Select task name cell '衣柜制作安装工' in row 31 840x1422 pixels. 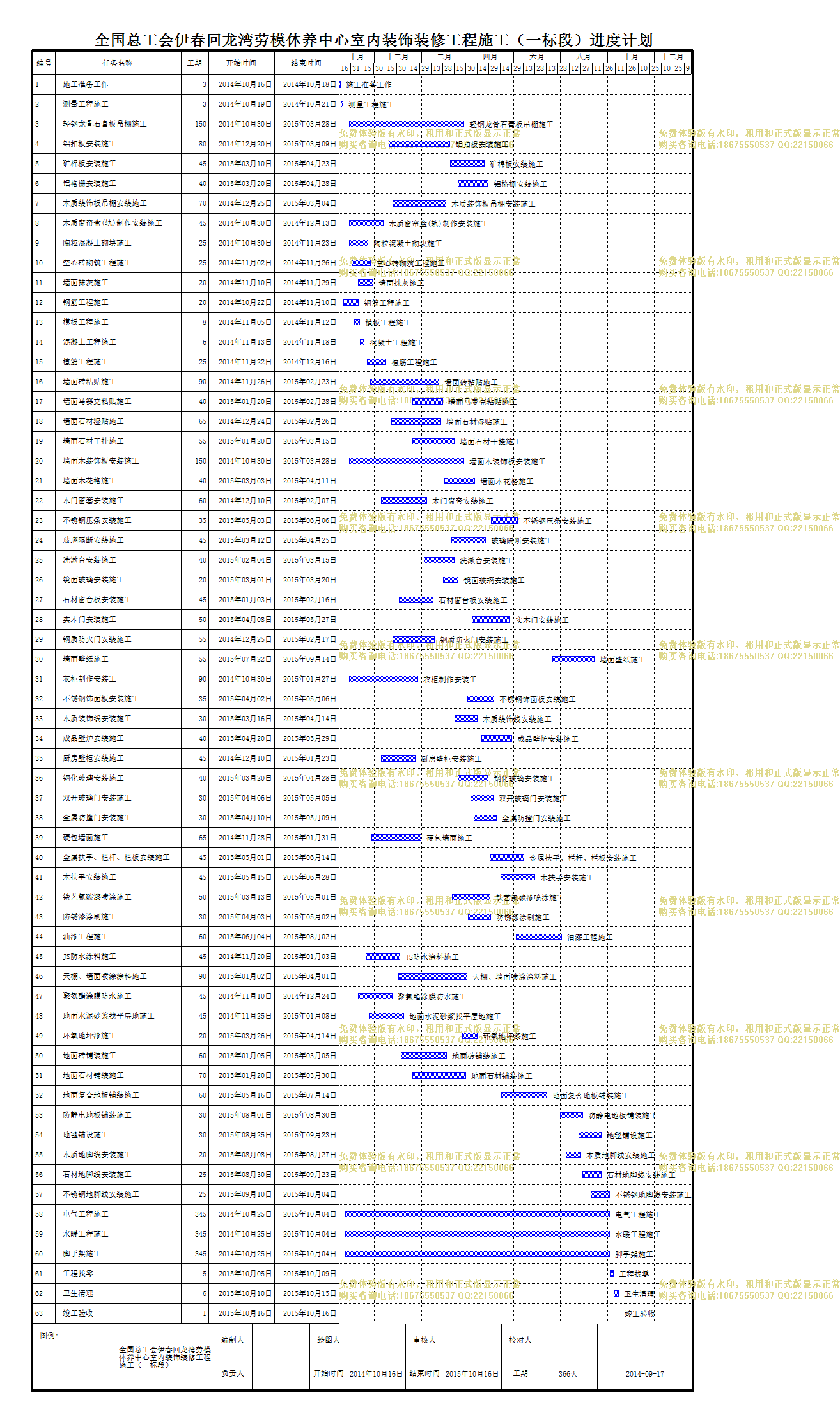tap(118, 679)
